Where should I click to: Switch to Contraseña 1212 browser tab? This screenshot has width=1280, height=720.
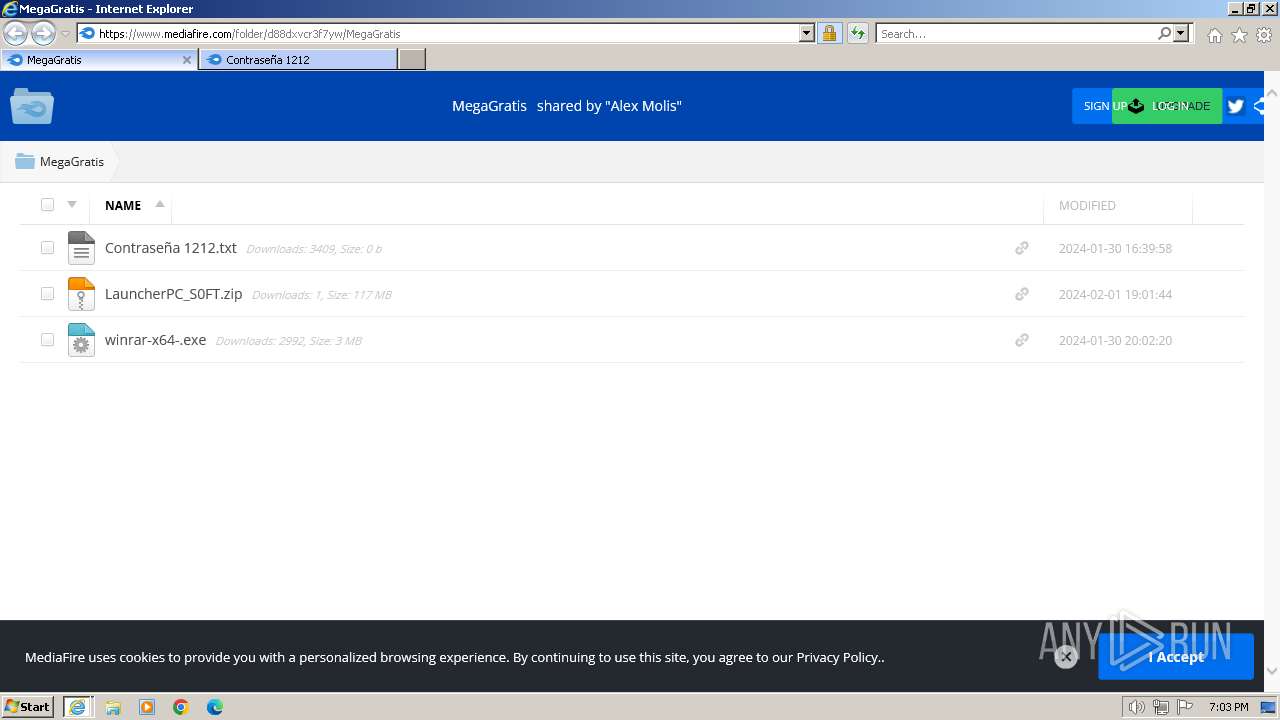[298, 60]
